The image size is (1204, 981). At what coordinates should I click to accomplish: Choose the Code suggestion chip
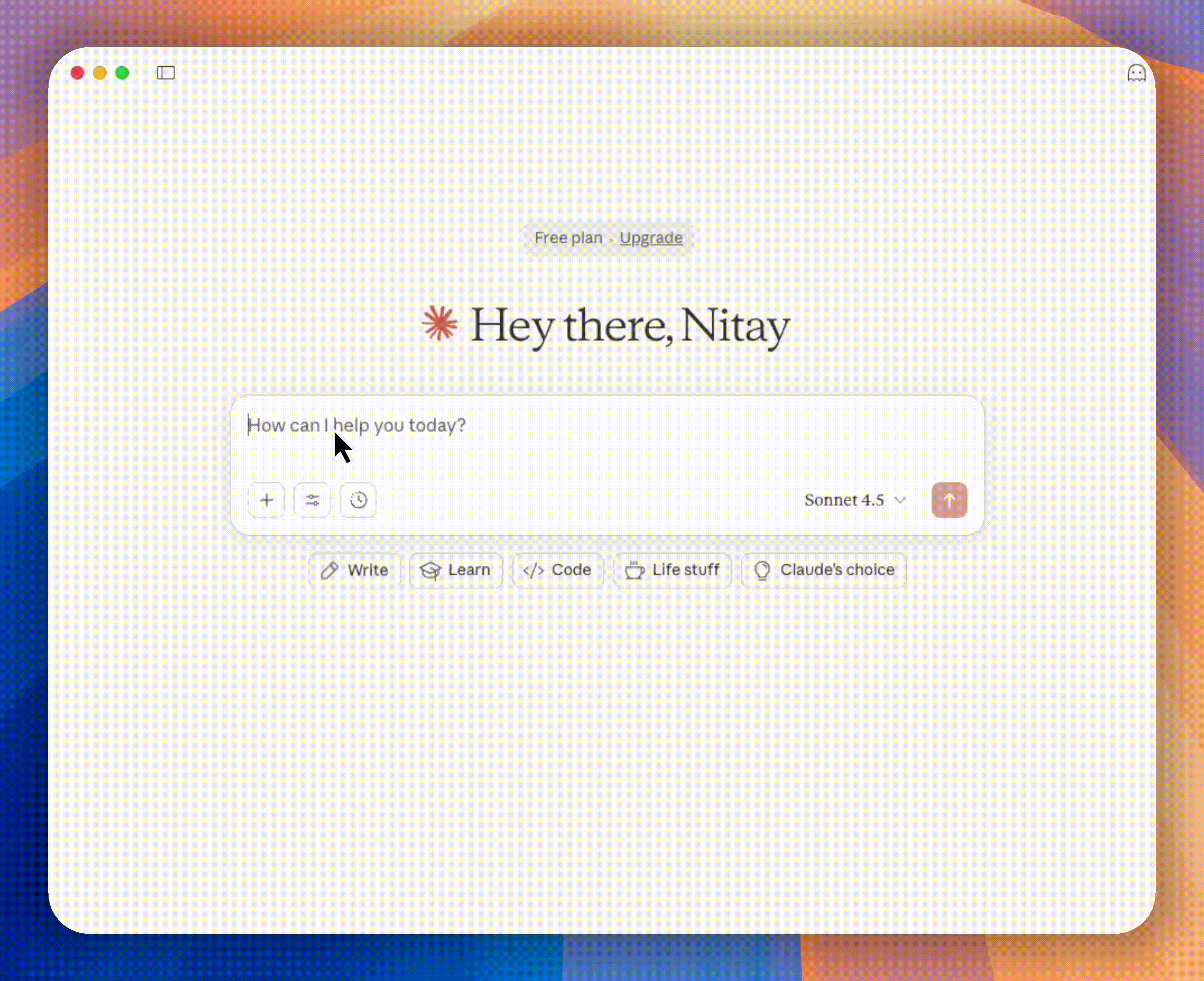pos(558,570)
